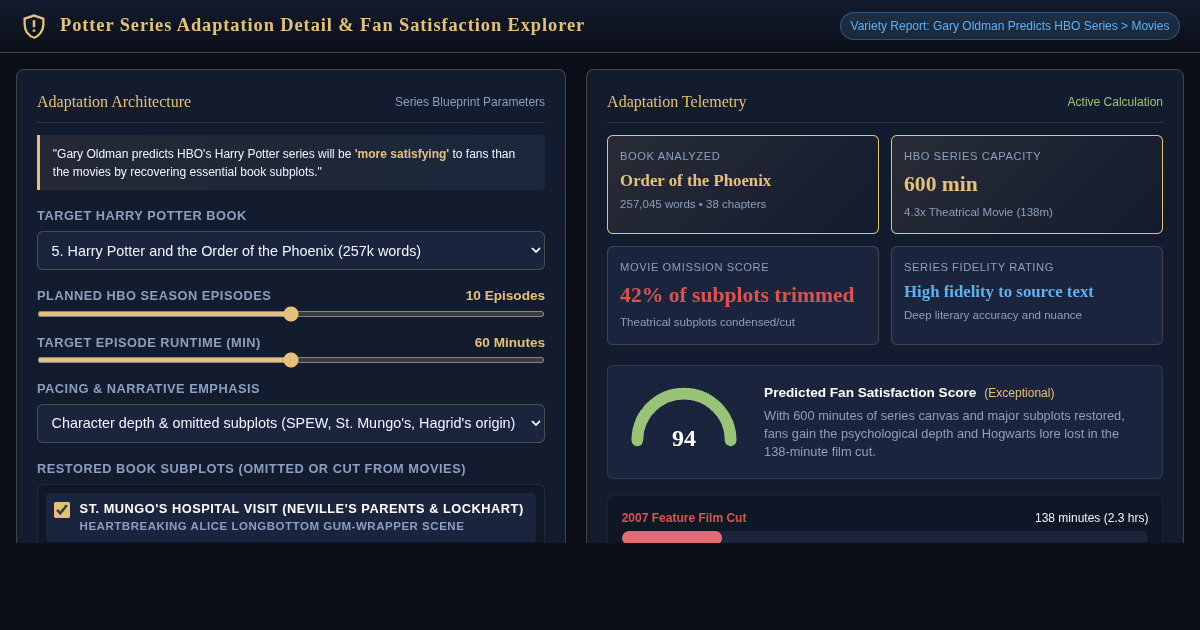
Task: Click the HBO Series Capacity card
Action: (1027, 185)
